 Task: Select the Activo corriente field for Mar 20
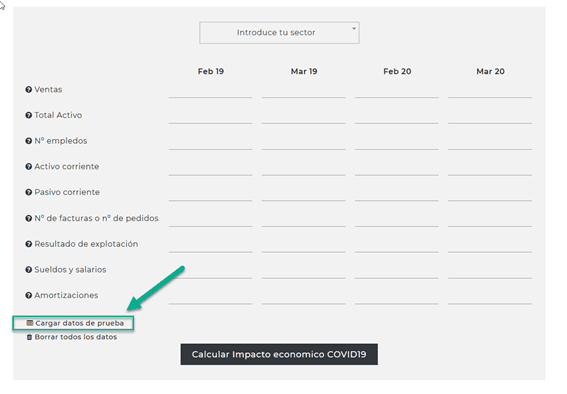point(490,168)
